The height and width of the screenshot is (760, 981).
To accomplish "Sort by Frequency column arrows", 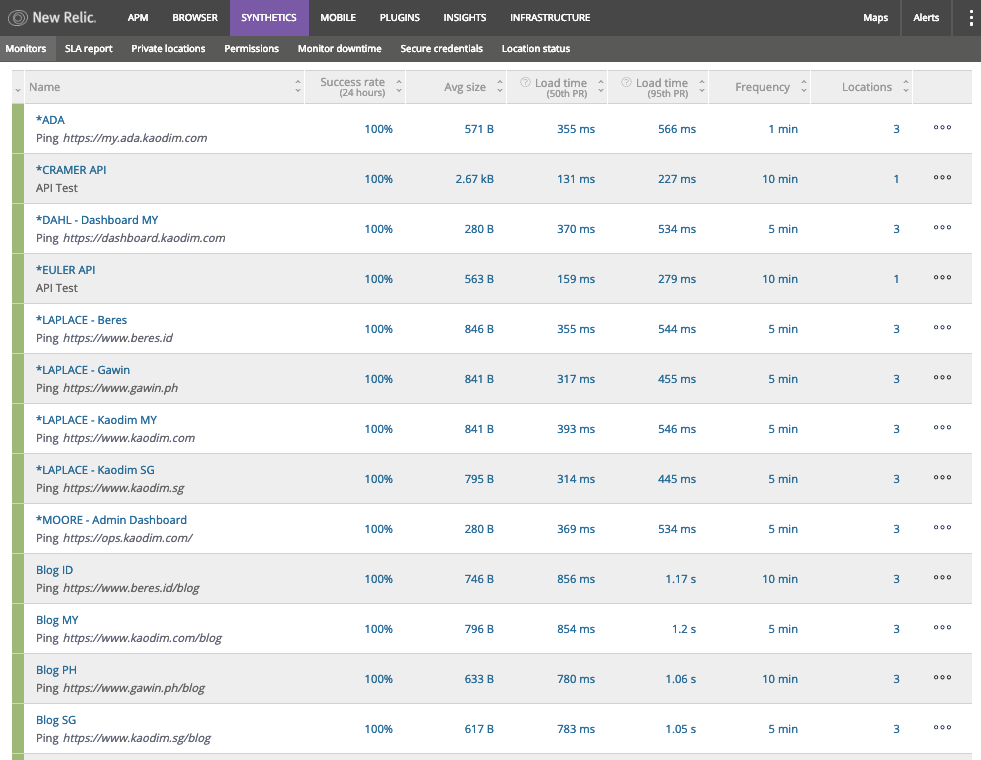I will pyautogui.click(x=804, y=87).
